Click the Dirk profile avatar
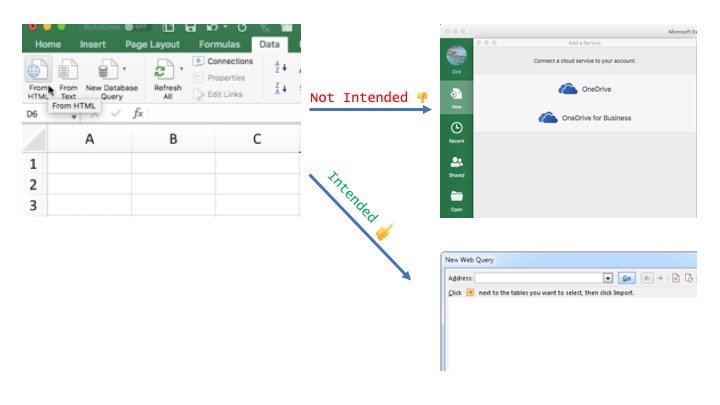 [x=456, y=56]
